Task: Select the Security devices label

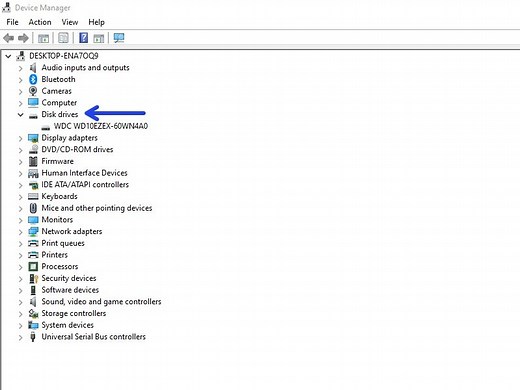Action: (69, 278)
